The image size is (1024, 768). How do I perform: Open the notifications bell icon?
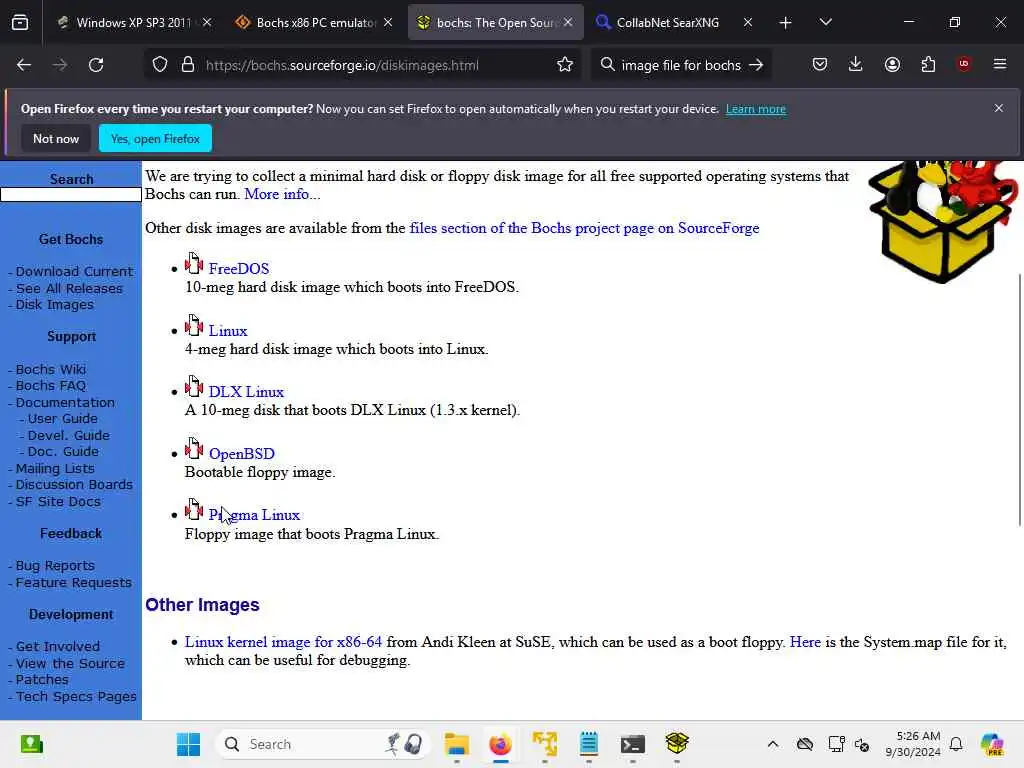(x=956, y=744)
